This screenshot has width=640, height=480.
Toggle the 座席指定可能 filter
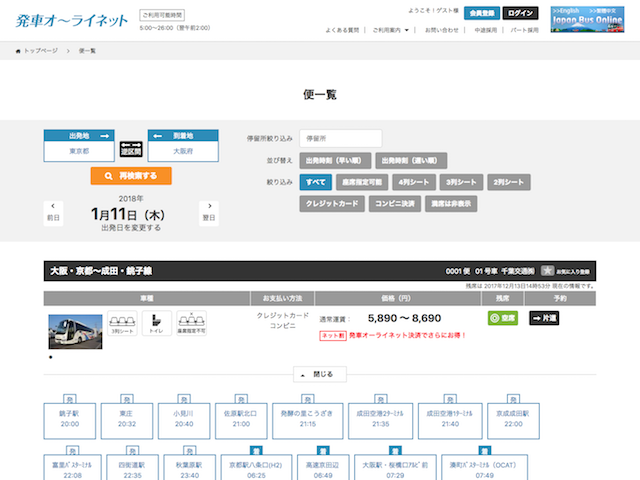tap(362, 182)
